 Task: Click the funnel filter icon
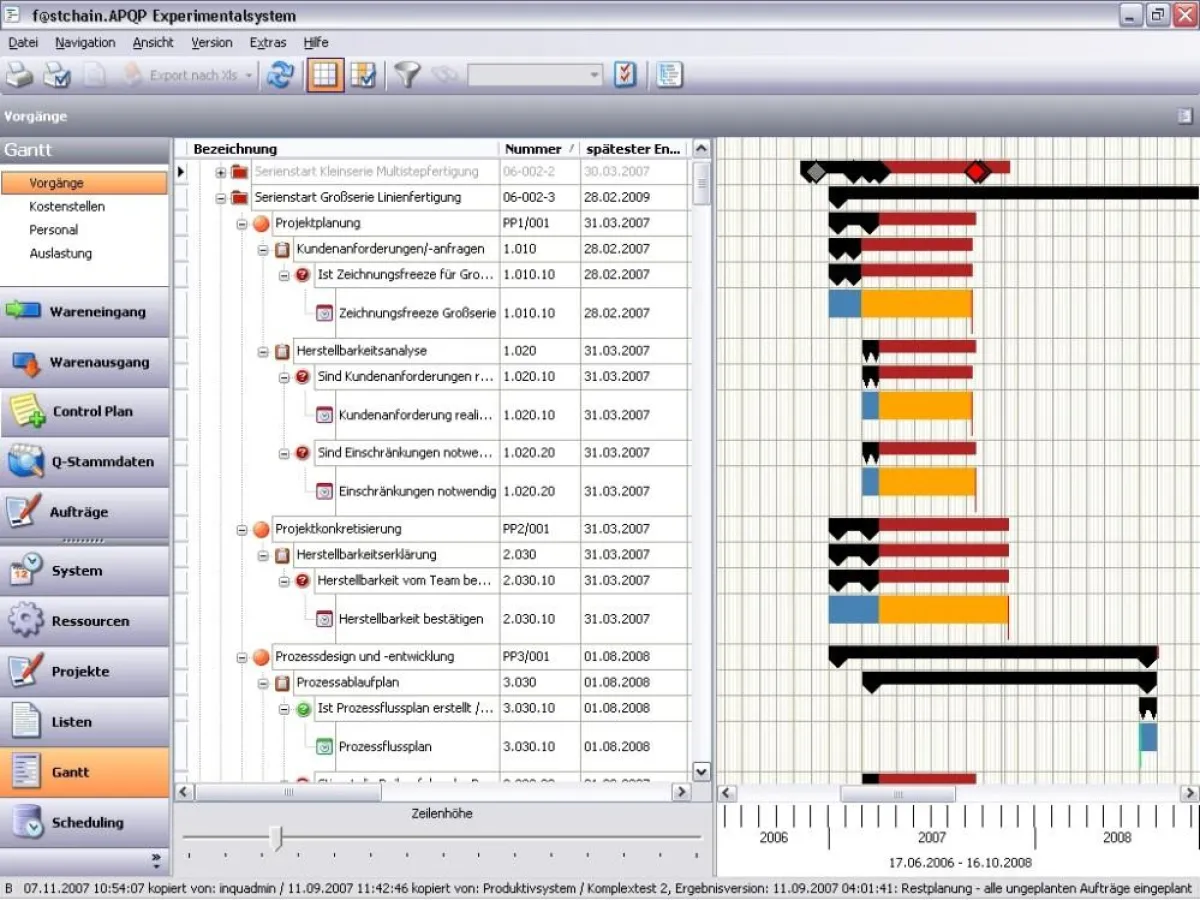(x=406, y=75)
